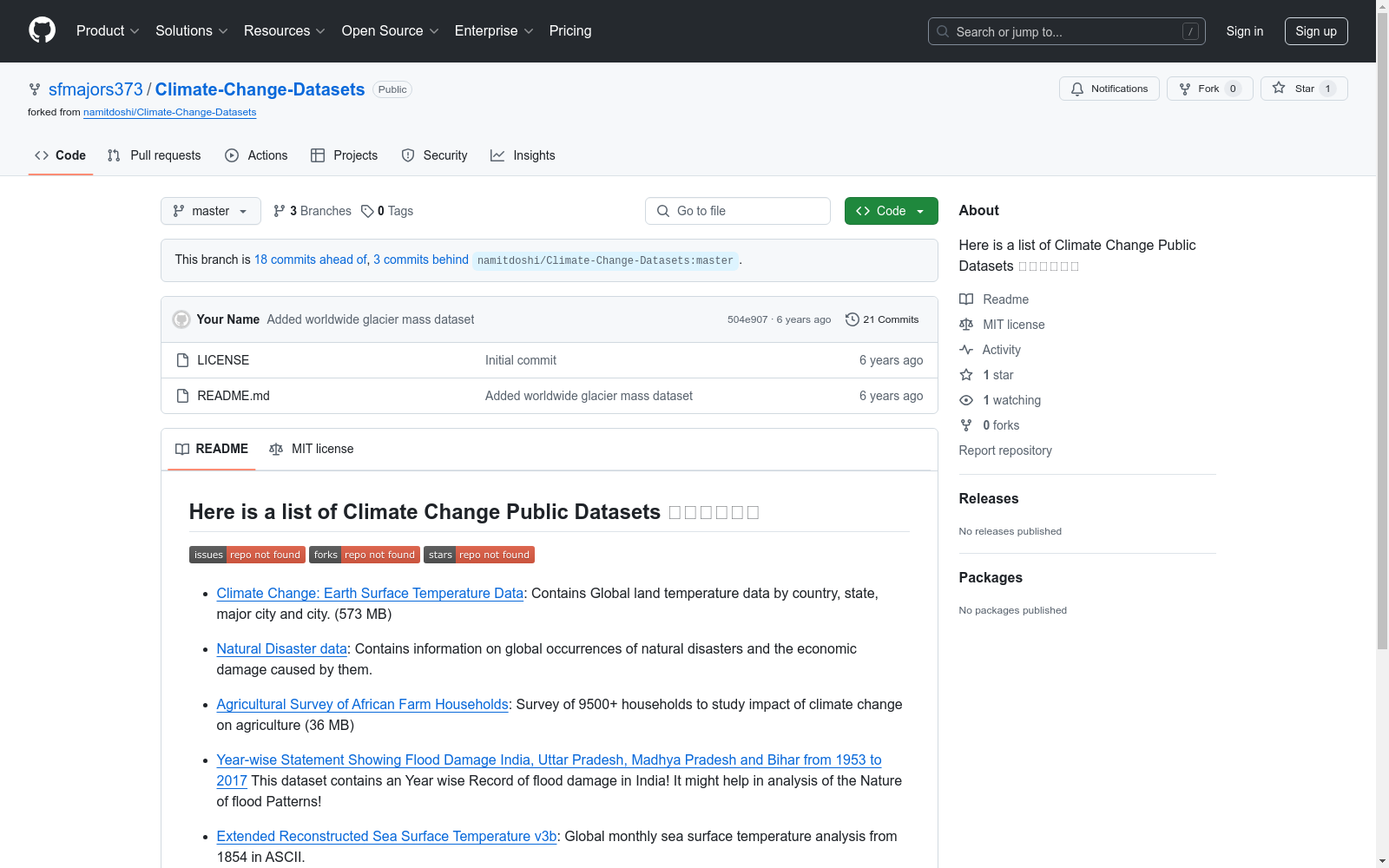The width and height of the screenshot is (1389, 868).
Task: Expand the Open Source menu
Action: (391, 31)
